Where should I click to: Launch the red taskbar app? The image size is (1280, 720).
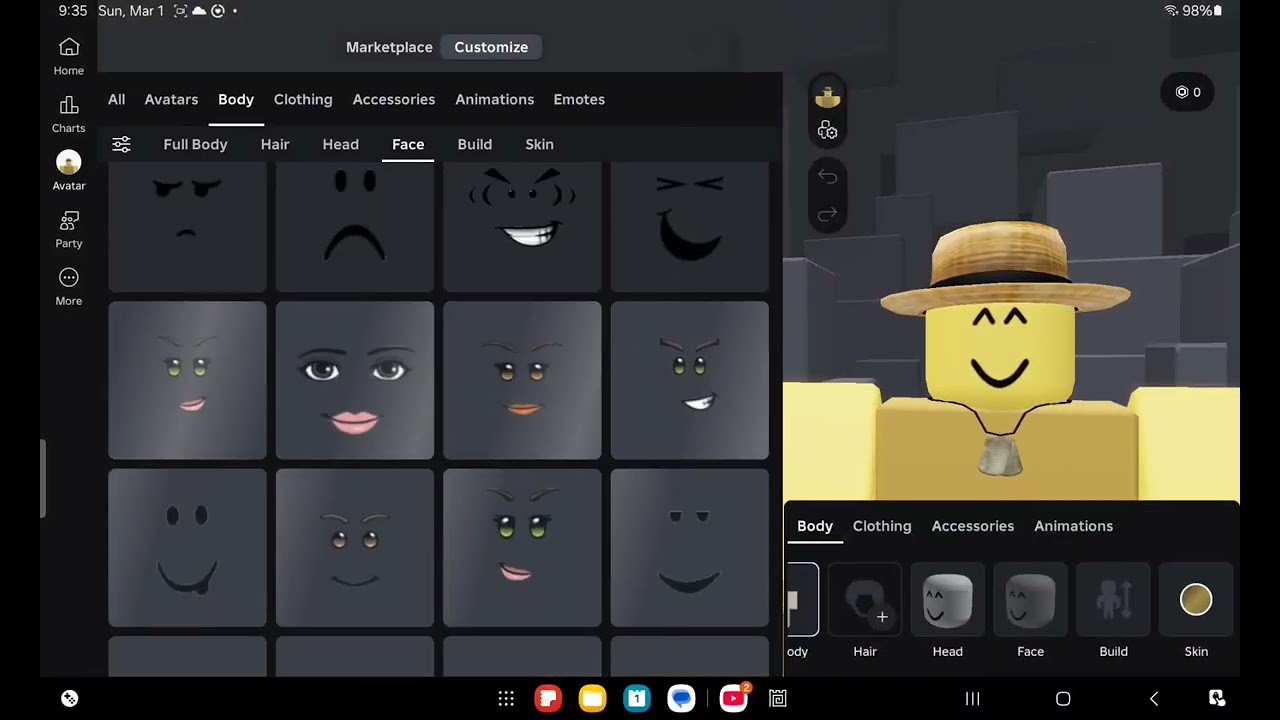[548, 698]
